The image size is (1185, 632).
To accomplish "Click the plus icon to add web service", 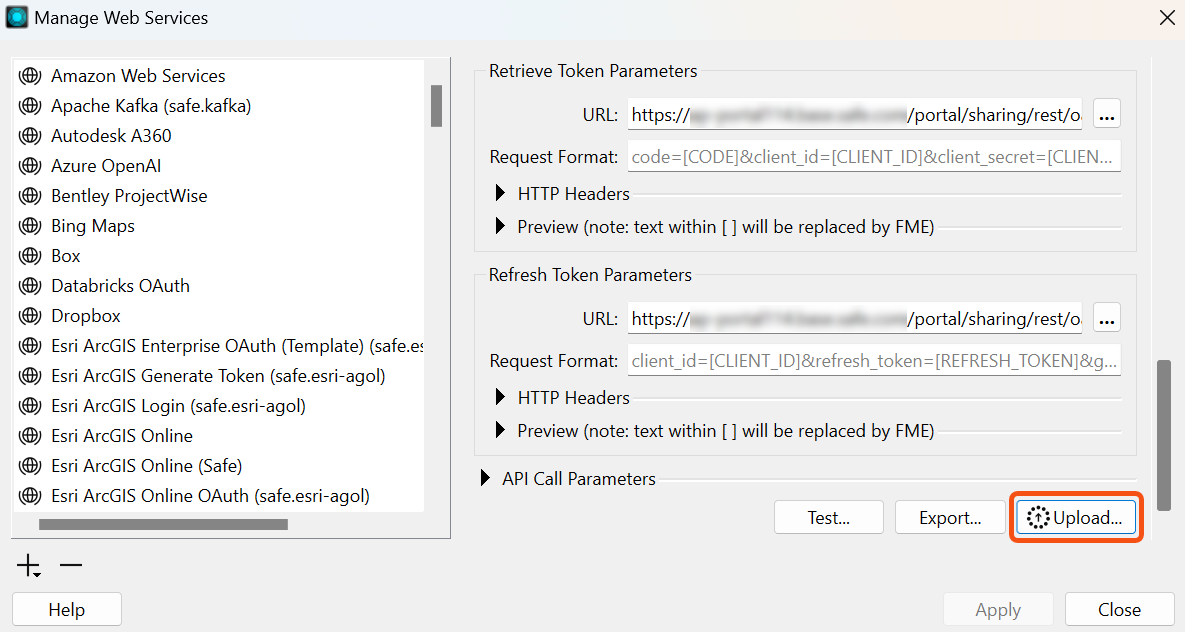I will [29, 565].
